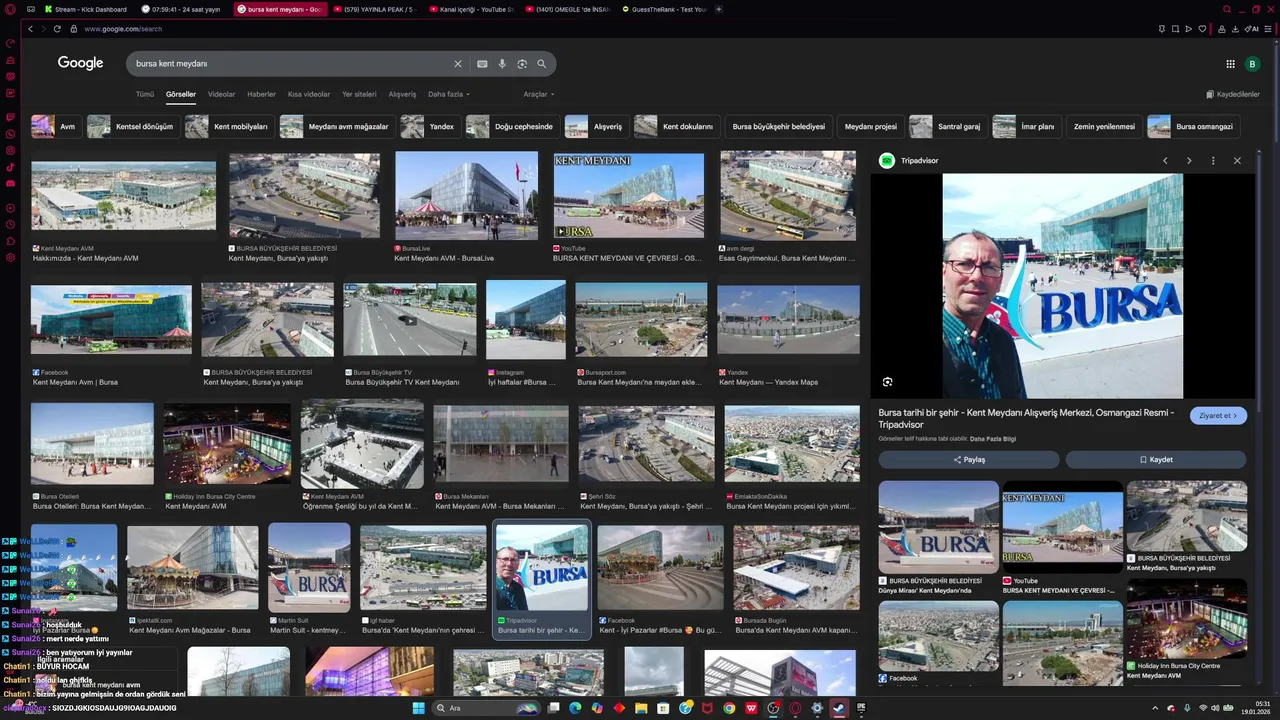Open Kaydedilenler saved items link
Viewport: 1280px width, 720px height.
pyautogui.click(x=1233, y=94)
